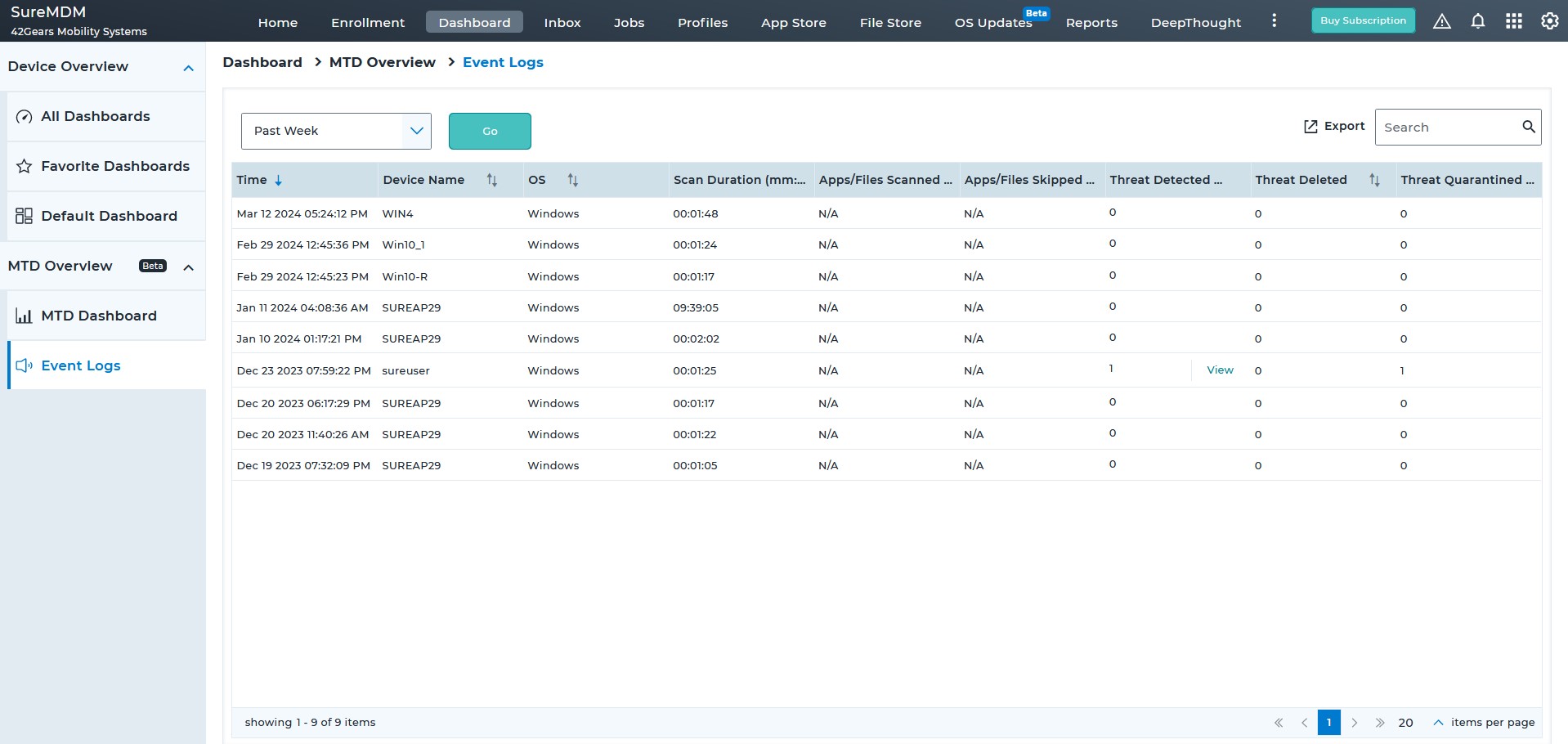Click the search magnifier icon
The image size is (1568, 744).
pos(1529,127)
